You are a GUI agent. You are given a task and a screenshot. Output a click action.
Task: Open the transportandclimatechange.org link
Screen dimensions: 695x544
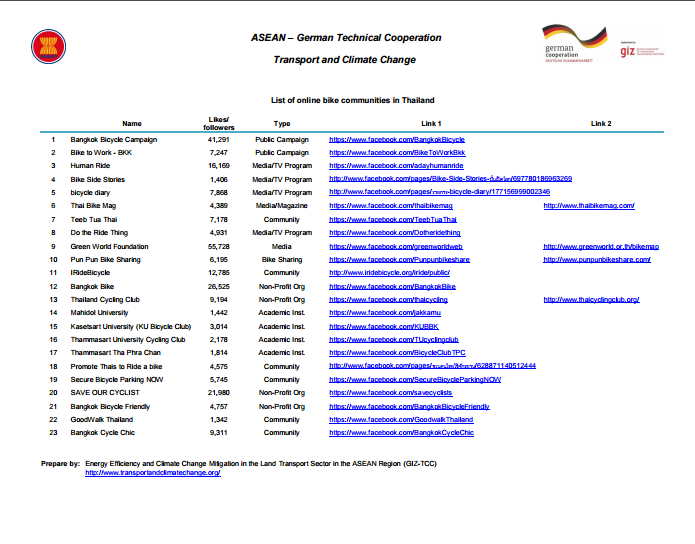click(153, 473)
